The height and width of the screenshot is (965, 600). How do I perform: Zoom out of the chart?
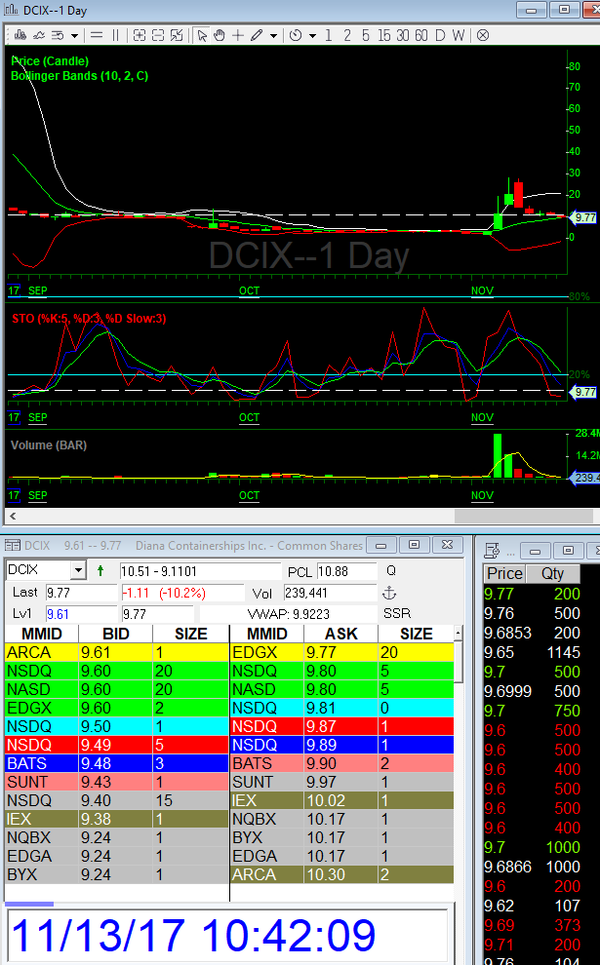[x=158, y=36]
